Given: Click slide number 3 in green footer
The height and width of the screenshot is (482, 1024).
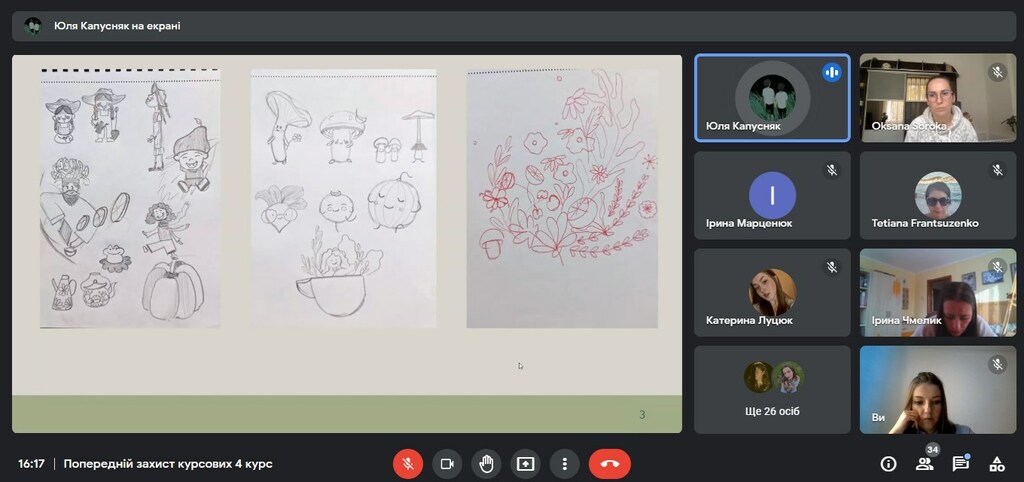Looking at the screenshot, I should 642,415.
